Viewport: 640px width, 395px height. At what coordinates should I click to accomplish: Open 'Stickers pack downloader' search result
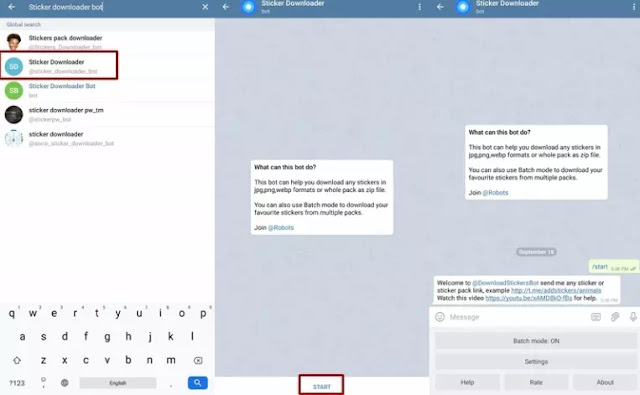tap(107, 42)
